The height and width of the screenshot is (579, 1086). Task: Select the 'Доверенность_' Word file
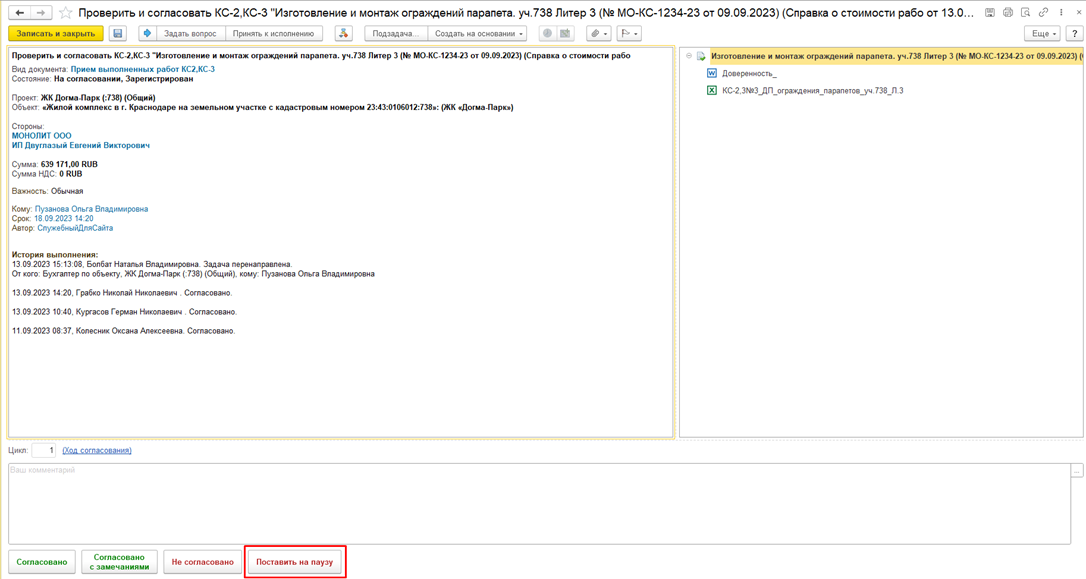(x=749, y=74)
